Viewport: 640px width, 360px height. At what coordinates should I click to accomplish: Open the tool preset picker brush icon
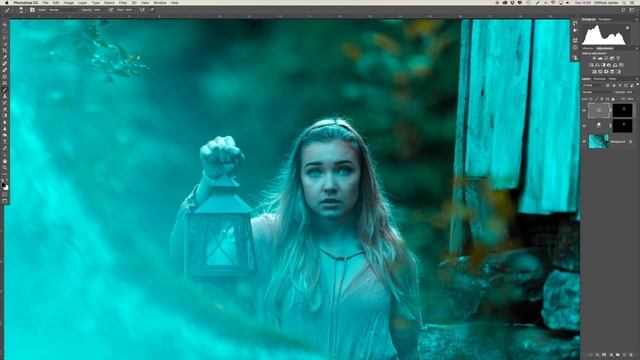(x=7, y=10)
